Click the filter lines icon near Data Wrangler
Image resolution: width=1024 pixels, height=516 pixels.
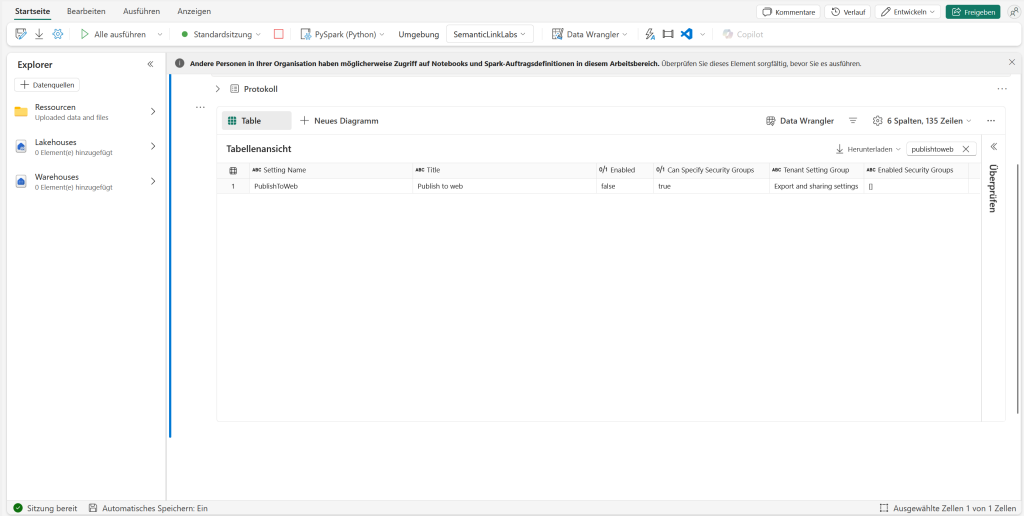tap(853, 121)
